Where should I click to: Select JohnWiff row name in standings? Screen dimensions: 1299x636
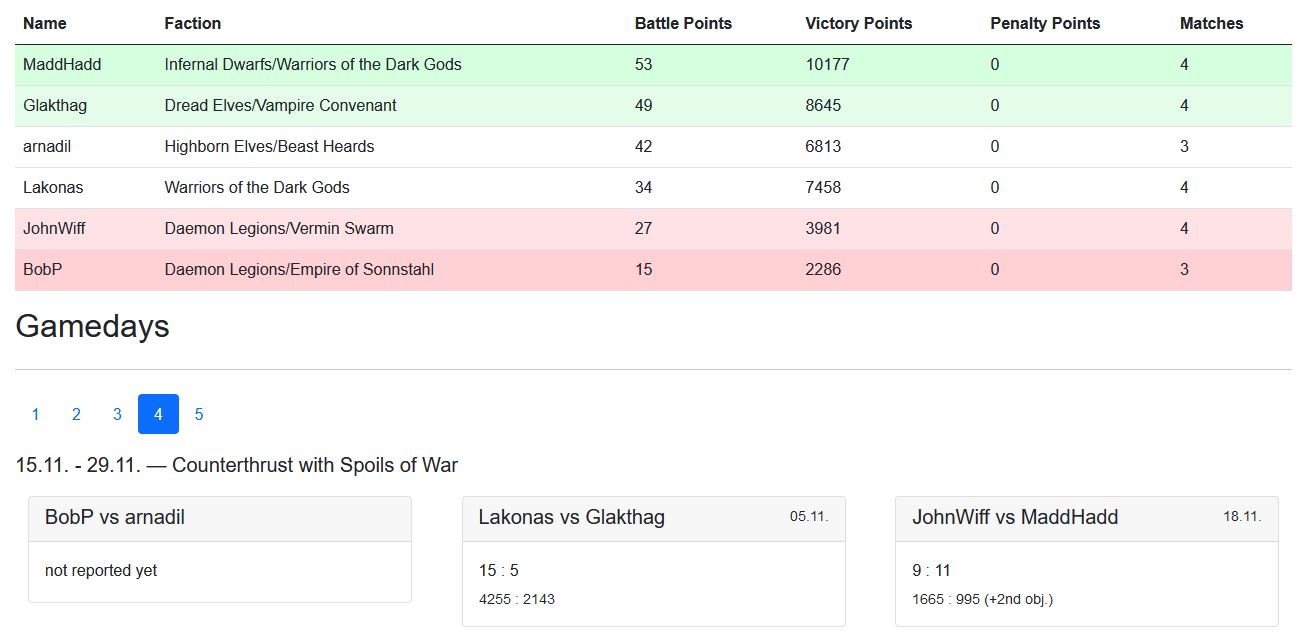click(54, 228)
